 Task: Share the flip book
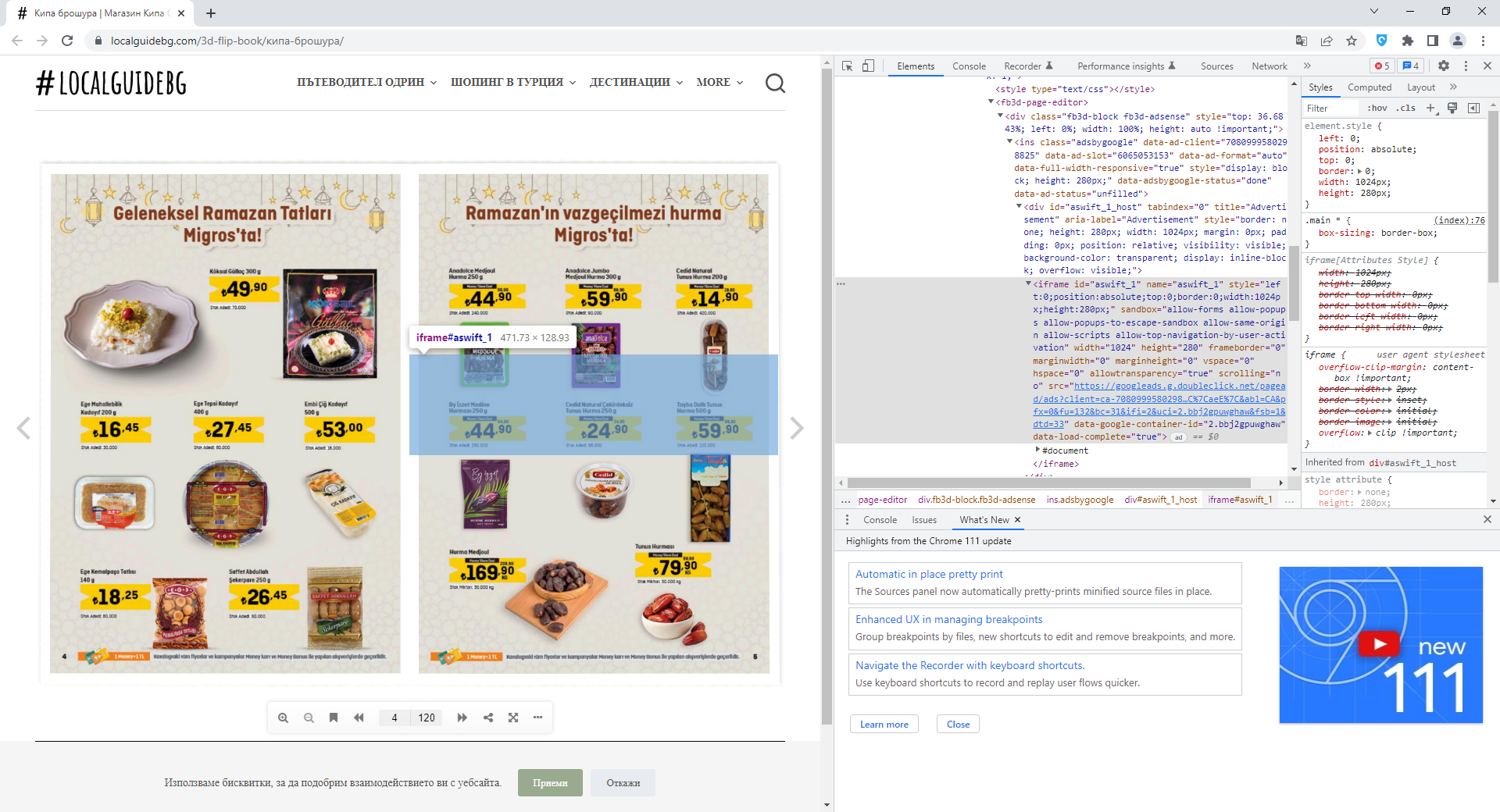tap(488, 718)
